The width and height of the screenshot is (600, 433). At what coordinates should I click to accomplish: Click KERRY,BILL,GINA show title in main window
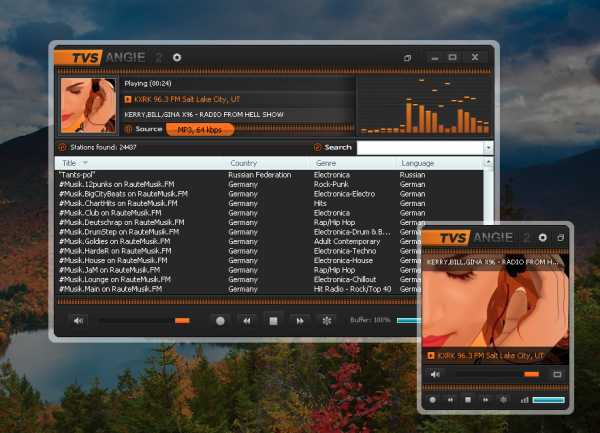coord(204,114)
